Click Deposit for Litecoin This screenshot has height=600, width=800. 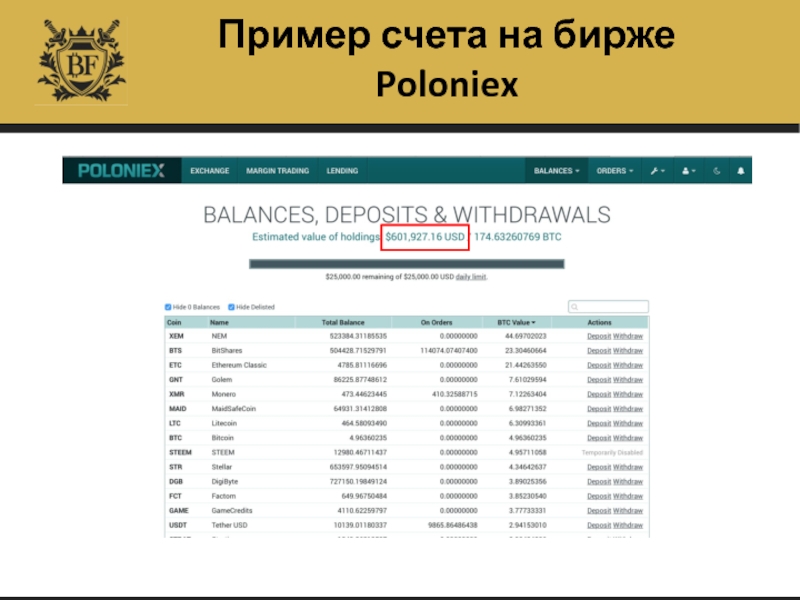coord(599,423)
